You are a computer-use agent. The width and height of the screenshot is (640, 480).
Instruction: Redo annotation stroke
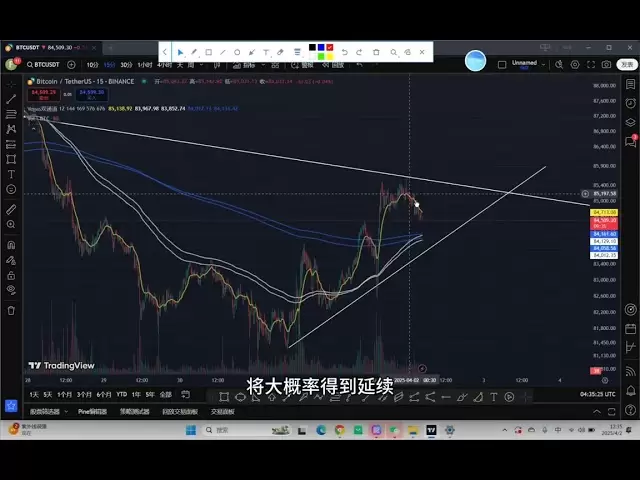point(359,52)
